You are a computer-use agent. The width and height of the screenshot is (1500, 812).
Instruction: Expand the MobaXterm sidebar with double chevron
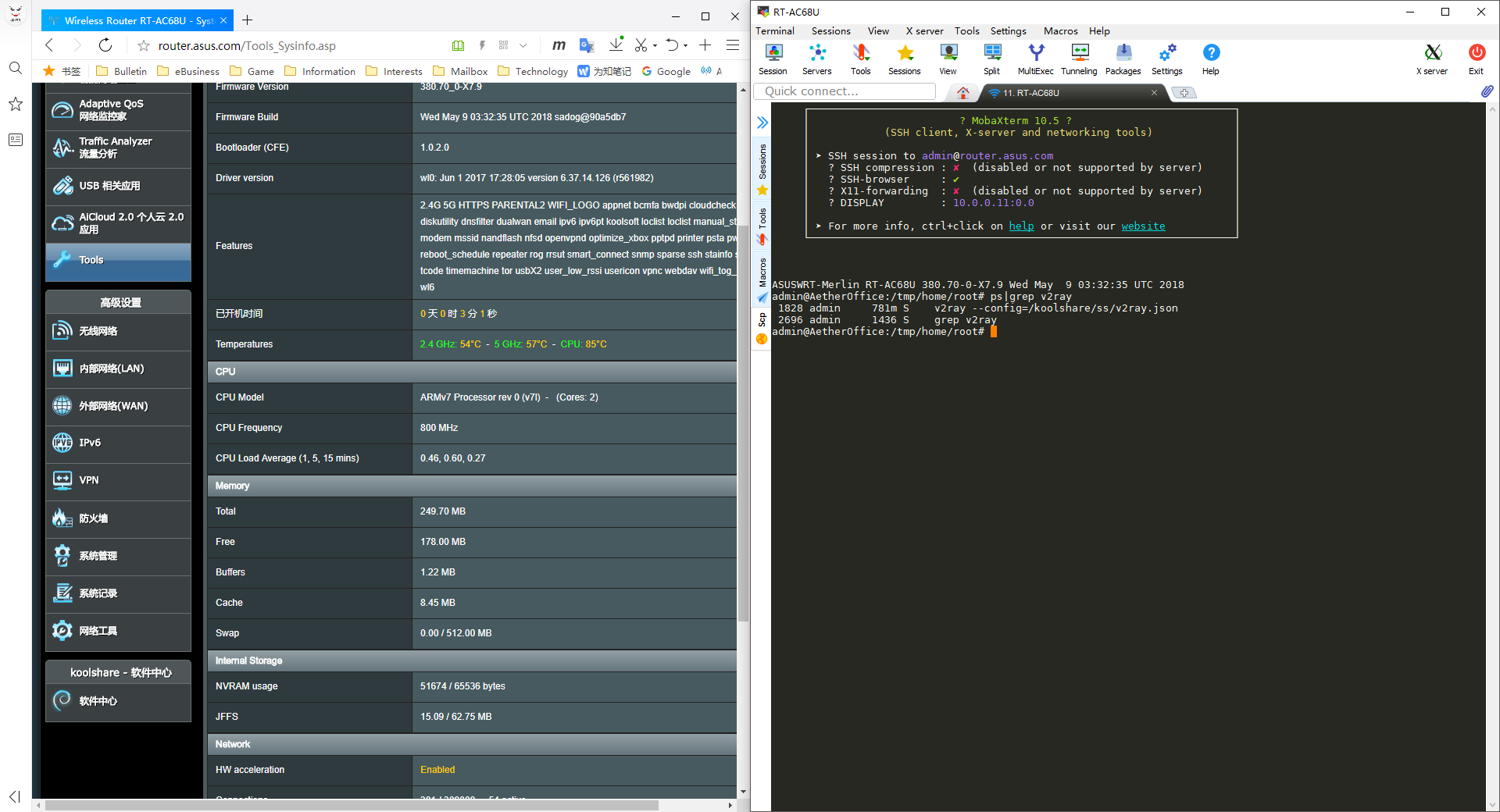[x=762, y=123]
